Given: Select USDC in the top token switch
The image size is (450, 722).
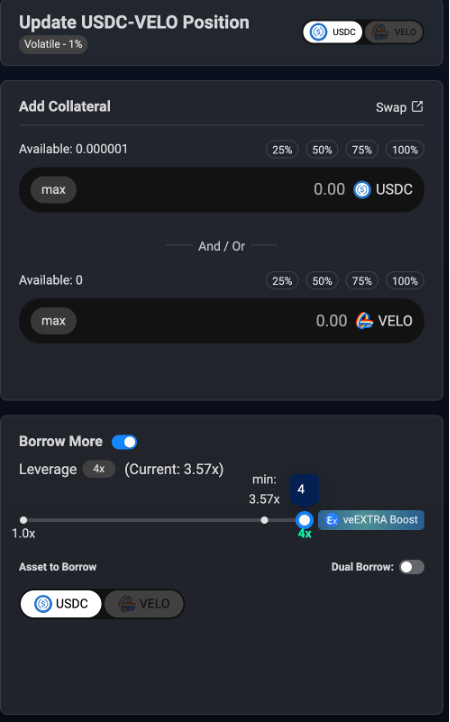Looking at the screenshot, I should click(x=333, y=32).
